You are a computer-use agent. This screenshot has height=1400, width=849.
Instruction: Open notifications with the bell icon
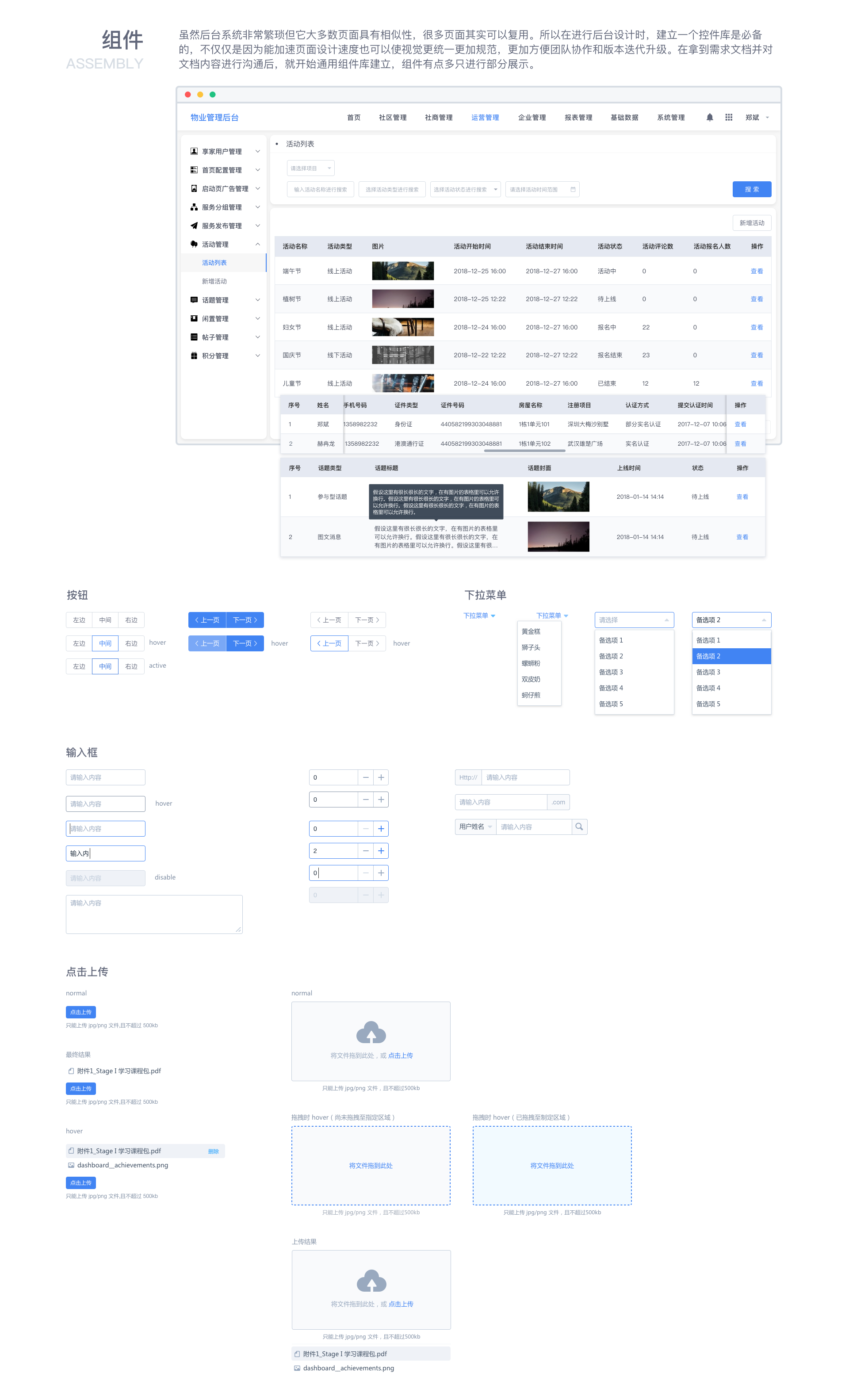[710, 118]
